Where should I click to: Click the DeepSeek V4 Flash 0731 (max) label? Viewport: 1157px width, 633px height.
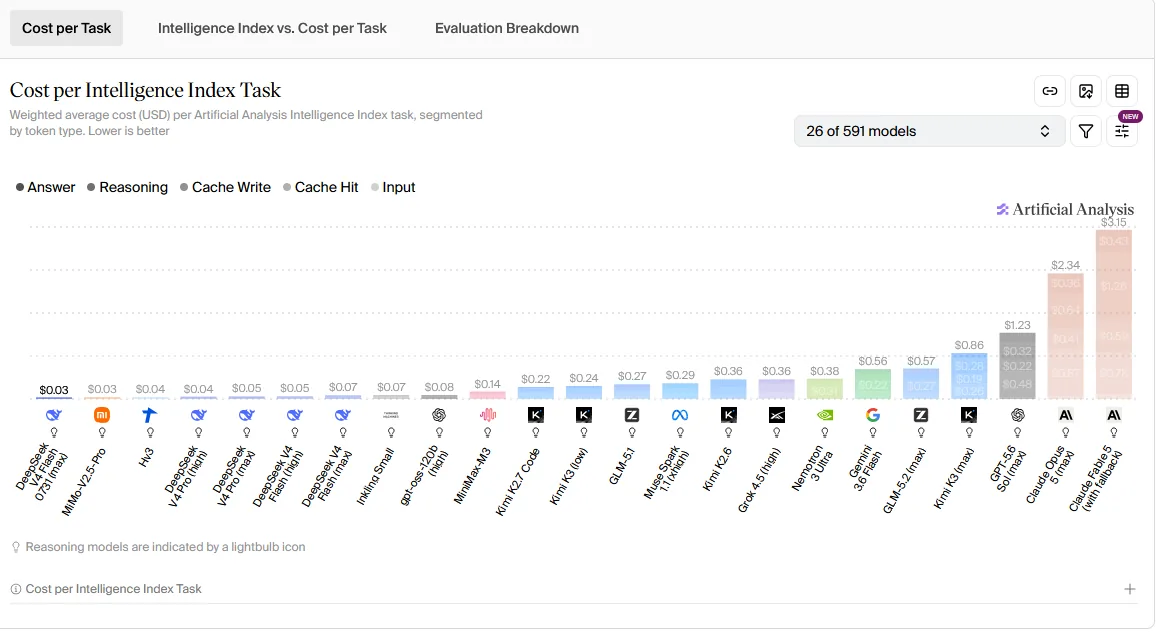coord(43,473)
